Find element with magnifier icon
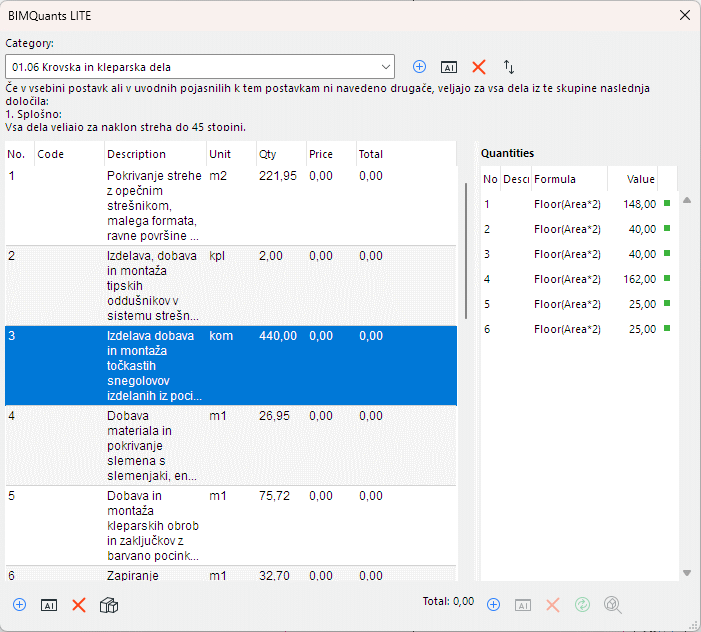Image resolution: width=701 pixels, height=632 pixels. click(612, 605)
